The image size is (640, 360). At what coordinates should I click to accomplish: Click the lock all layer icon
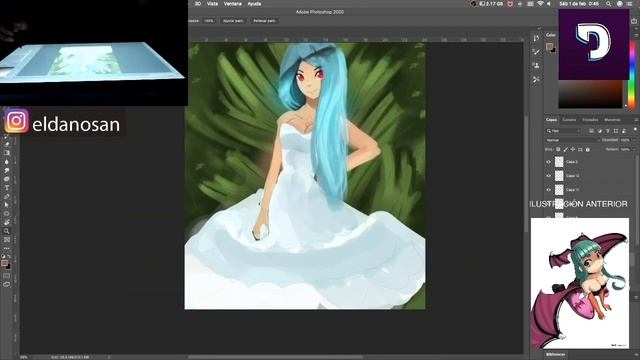588,150
